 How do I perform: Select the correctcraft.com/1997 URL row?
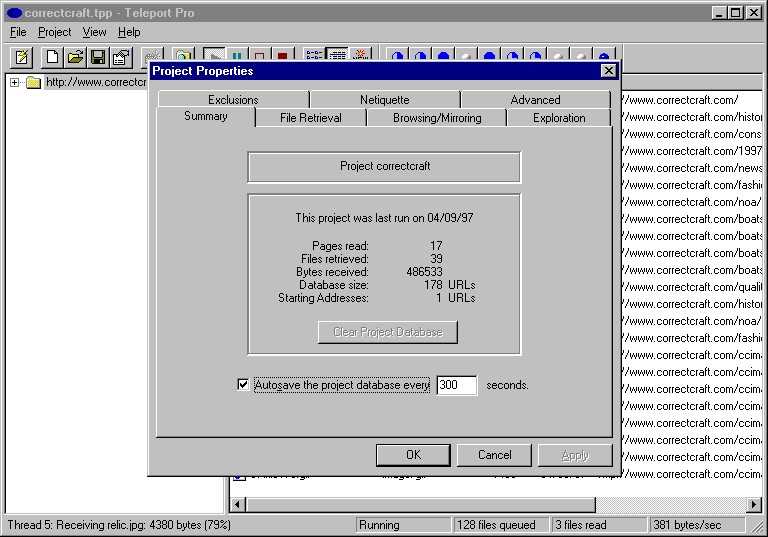pos(692,151)
